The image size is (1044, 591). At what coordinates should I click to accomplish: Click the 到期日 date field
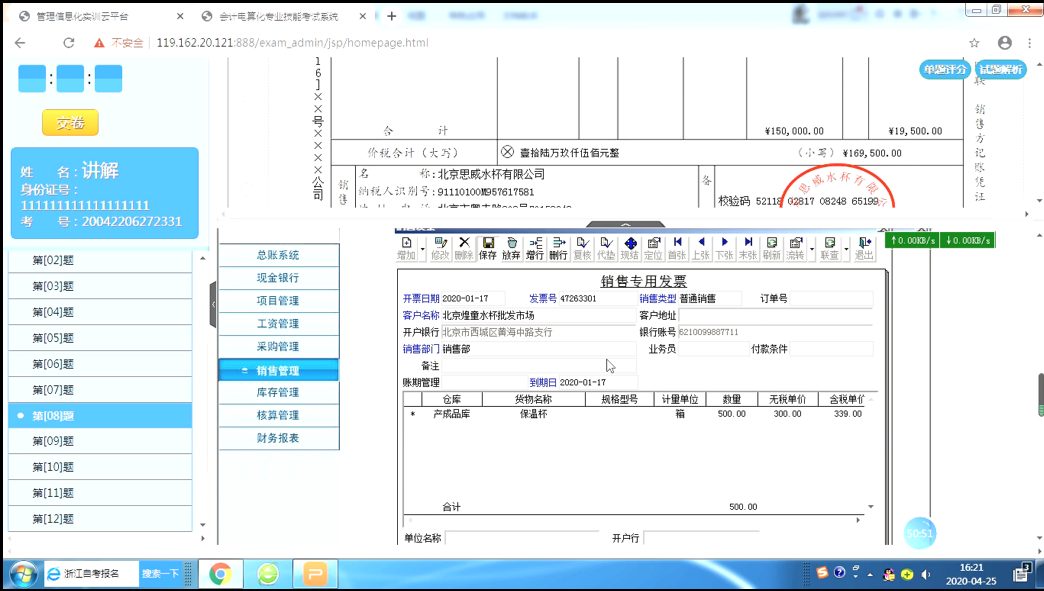(597, 383)
